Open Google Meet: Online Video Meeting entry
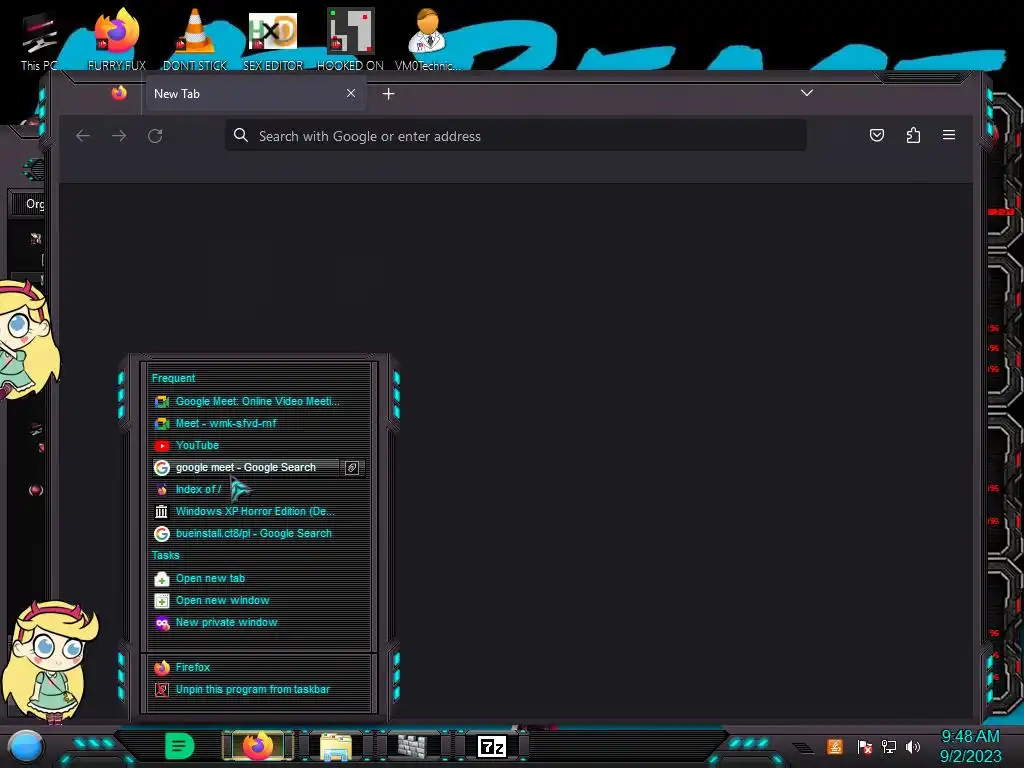The height and width of the screenshot is (768, 1024). click(259, 402)
